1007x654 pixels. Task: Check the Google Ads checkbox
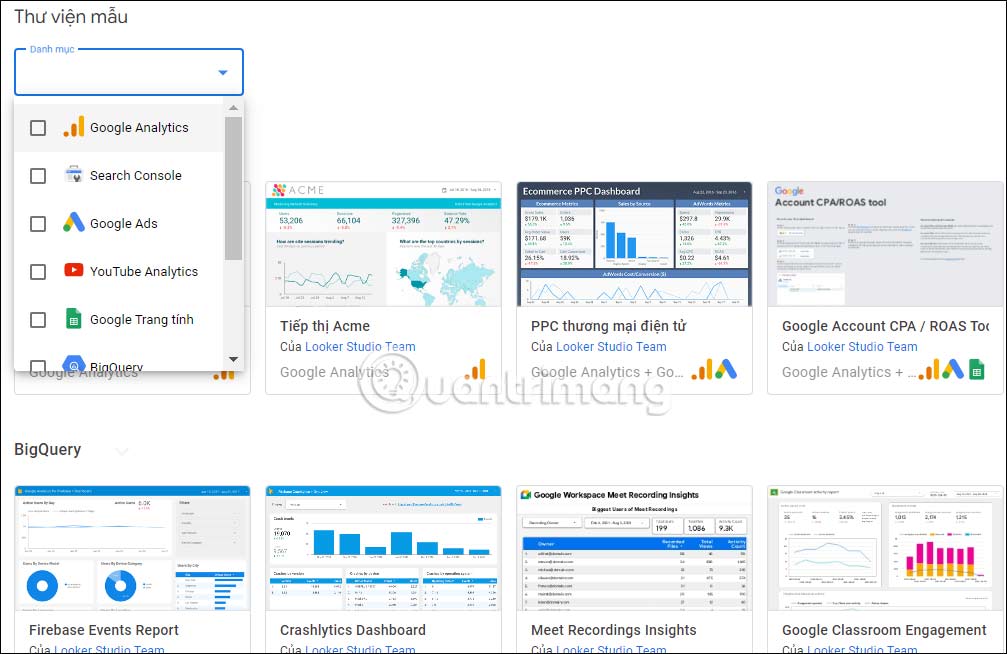click(38, 224)
